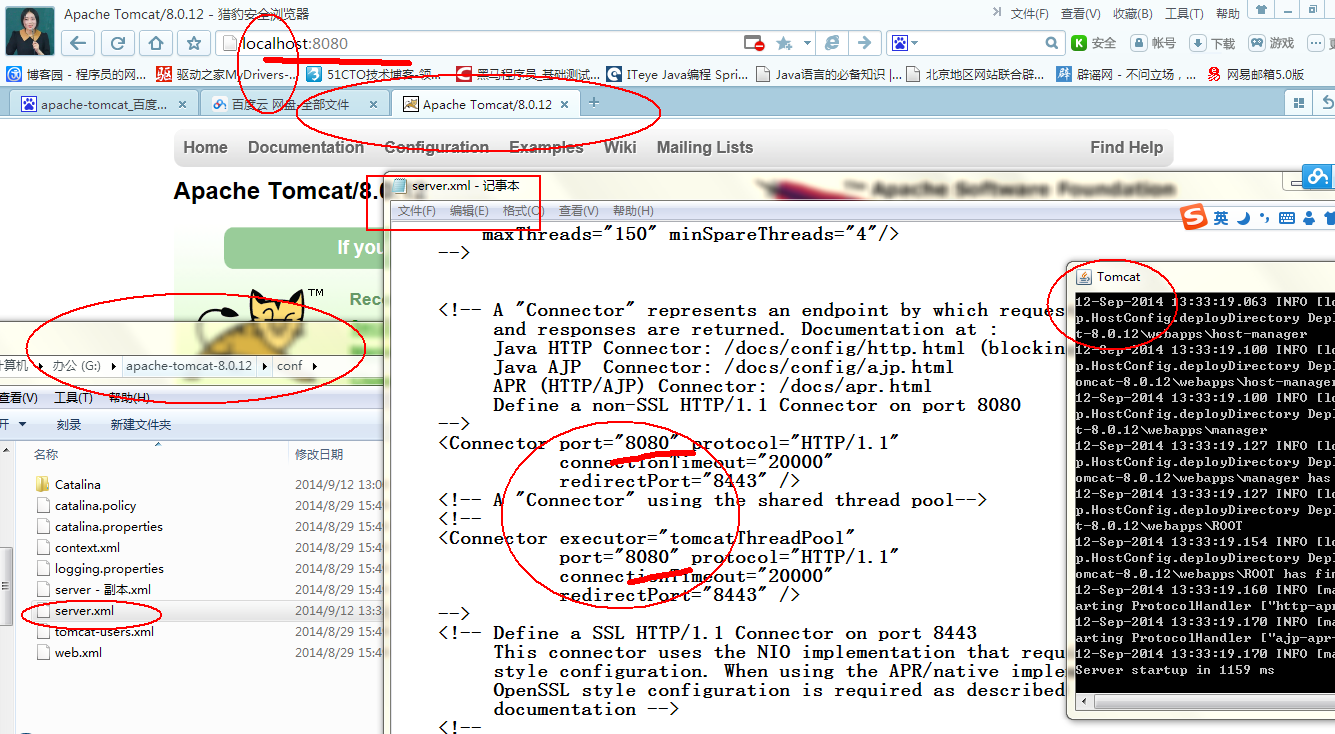Viewport: 1335px width, 734px height.
Task: Click 新建文件夹 button in Explorer
Action: click(x=141, y=425)
